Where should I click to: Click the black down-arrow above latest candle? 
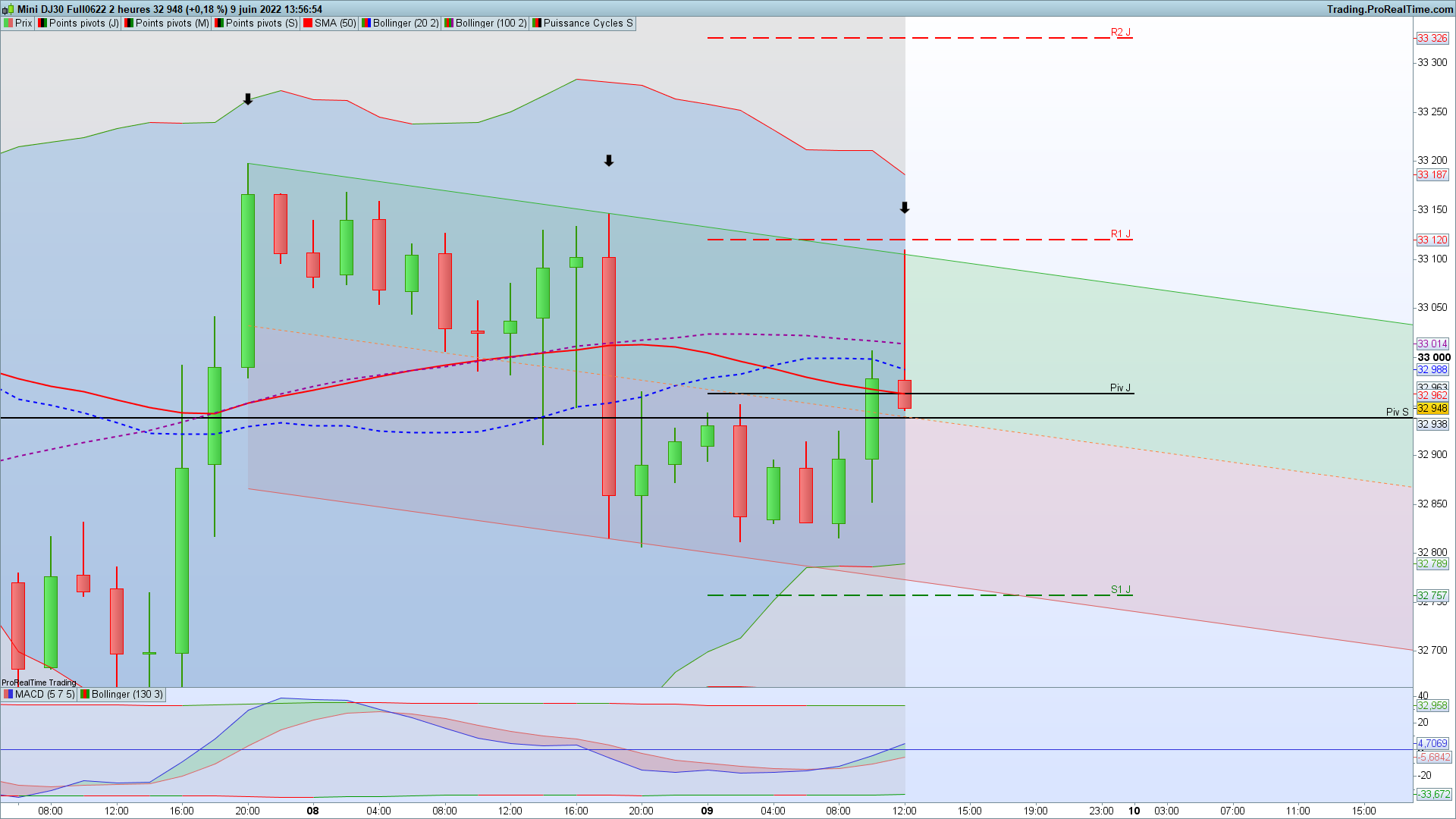(x=905, y=208)
